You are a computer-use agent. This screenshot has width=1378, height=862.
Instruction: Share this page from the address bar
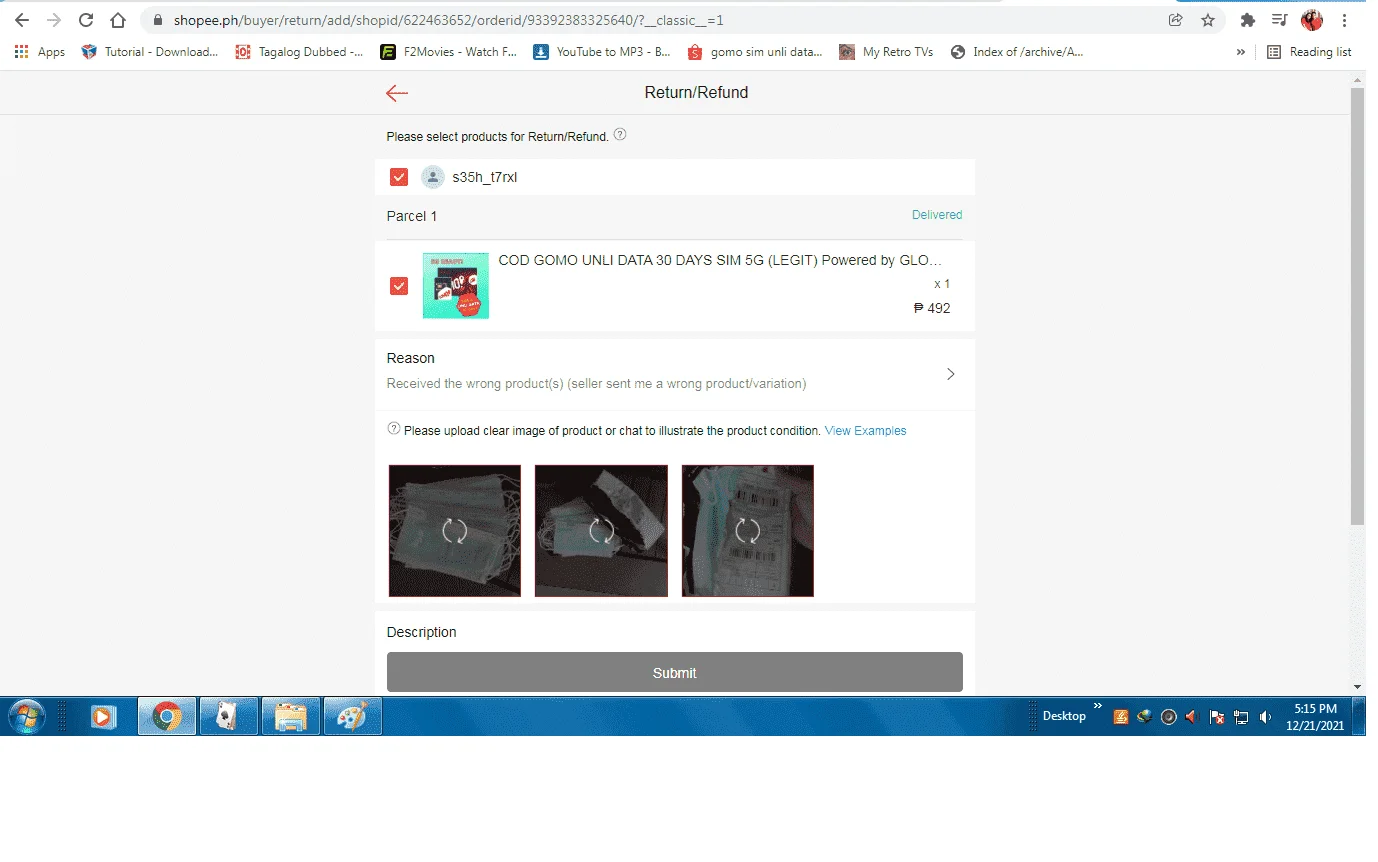click(1176, 20)
